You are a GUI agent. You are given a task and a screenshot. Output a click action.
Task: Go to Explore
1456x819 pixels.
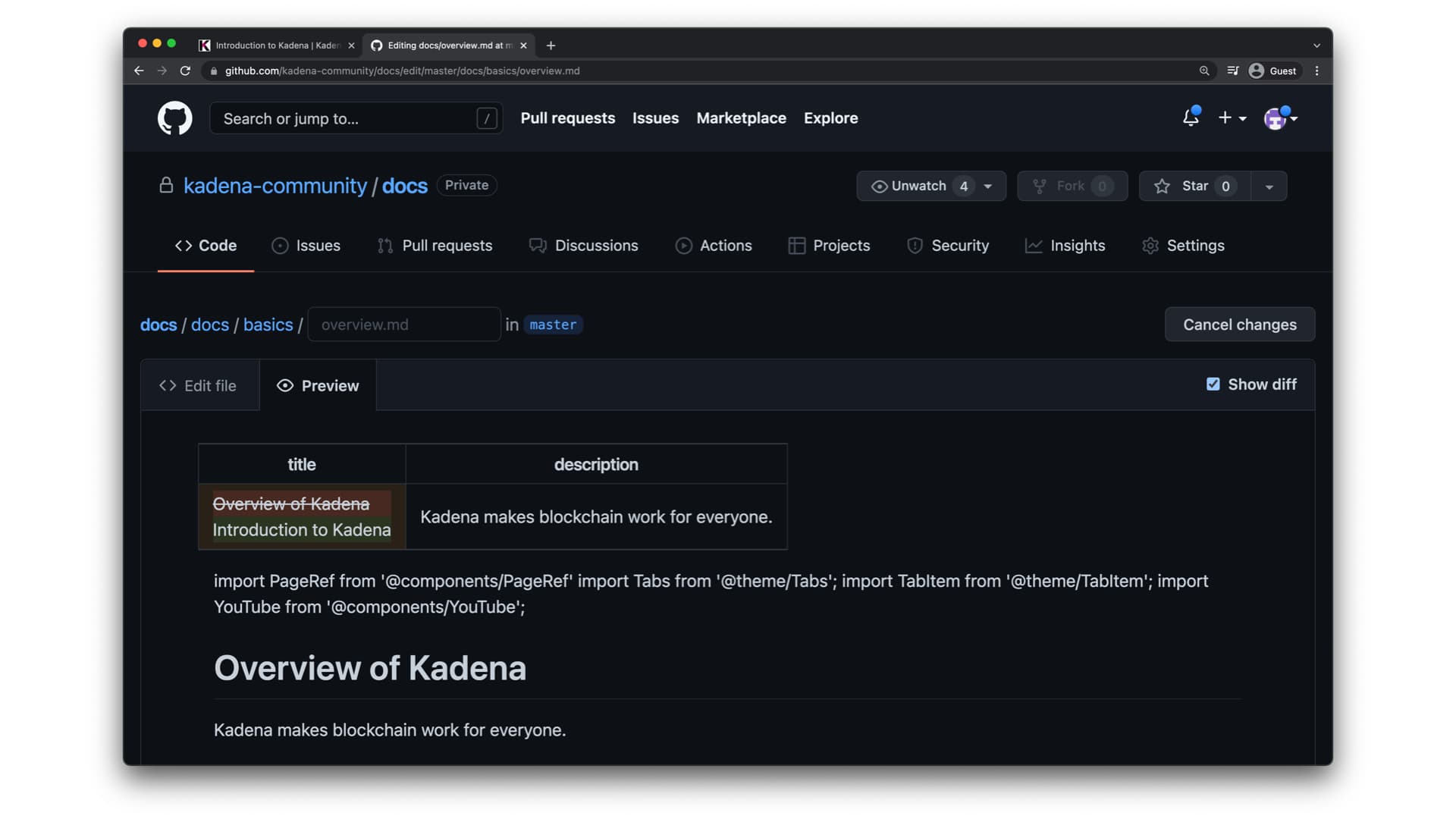pos(830,118)
